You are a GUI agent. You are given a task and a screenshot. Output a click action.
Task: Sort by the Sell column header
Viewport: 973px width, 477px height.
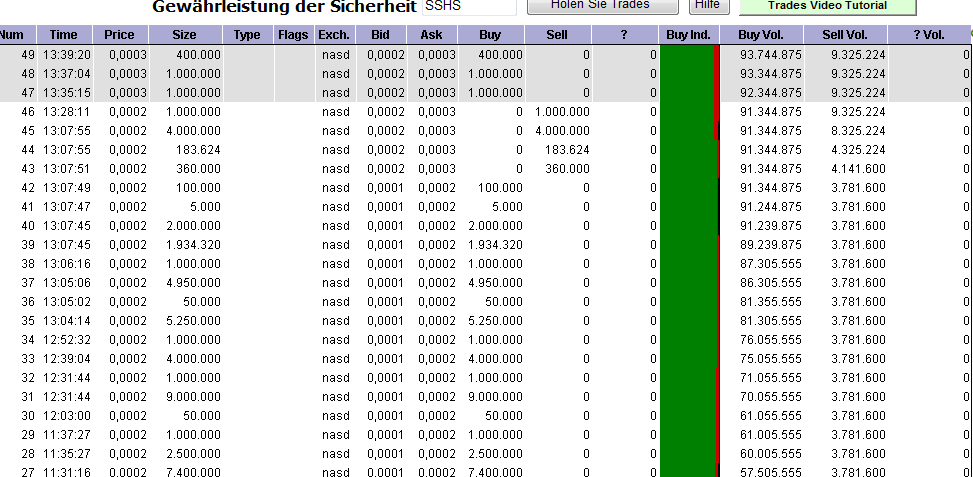tap(557, 35)
